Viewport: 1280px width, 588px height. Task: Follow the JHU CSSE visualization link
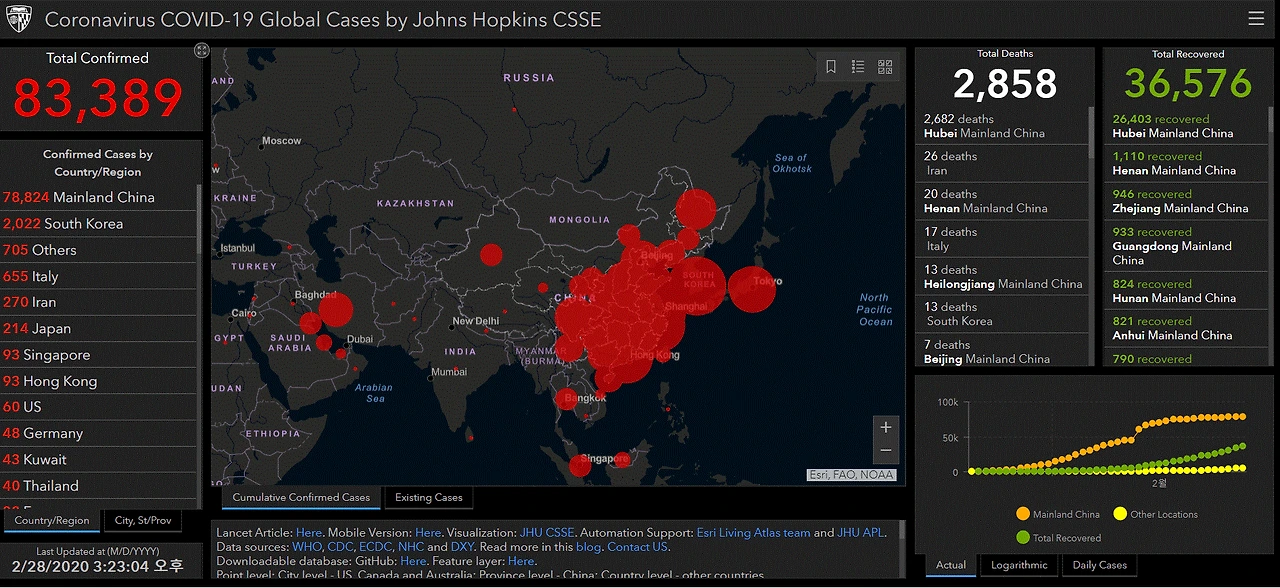pos(547,533)
